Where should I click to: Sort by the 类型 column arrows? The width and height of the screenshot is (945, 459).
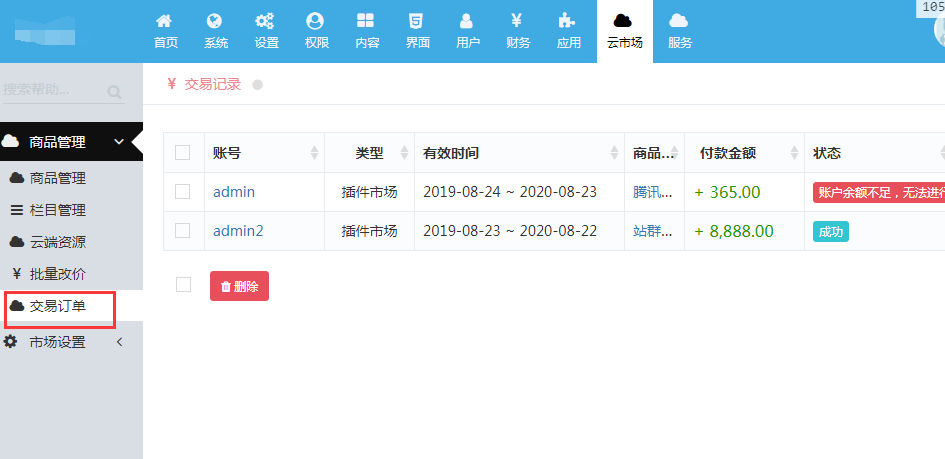tap(404, 153)
